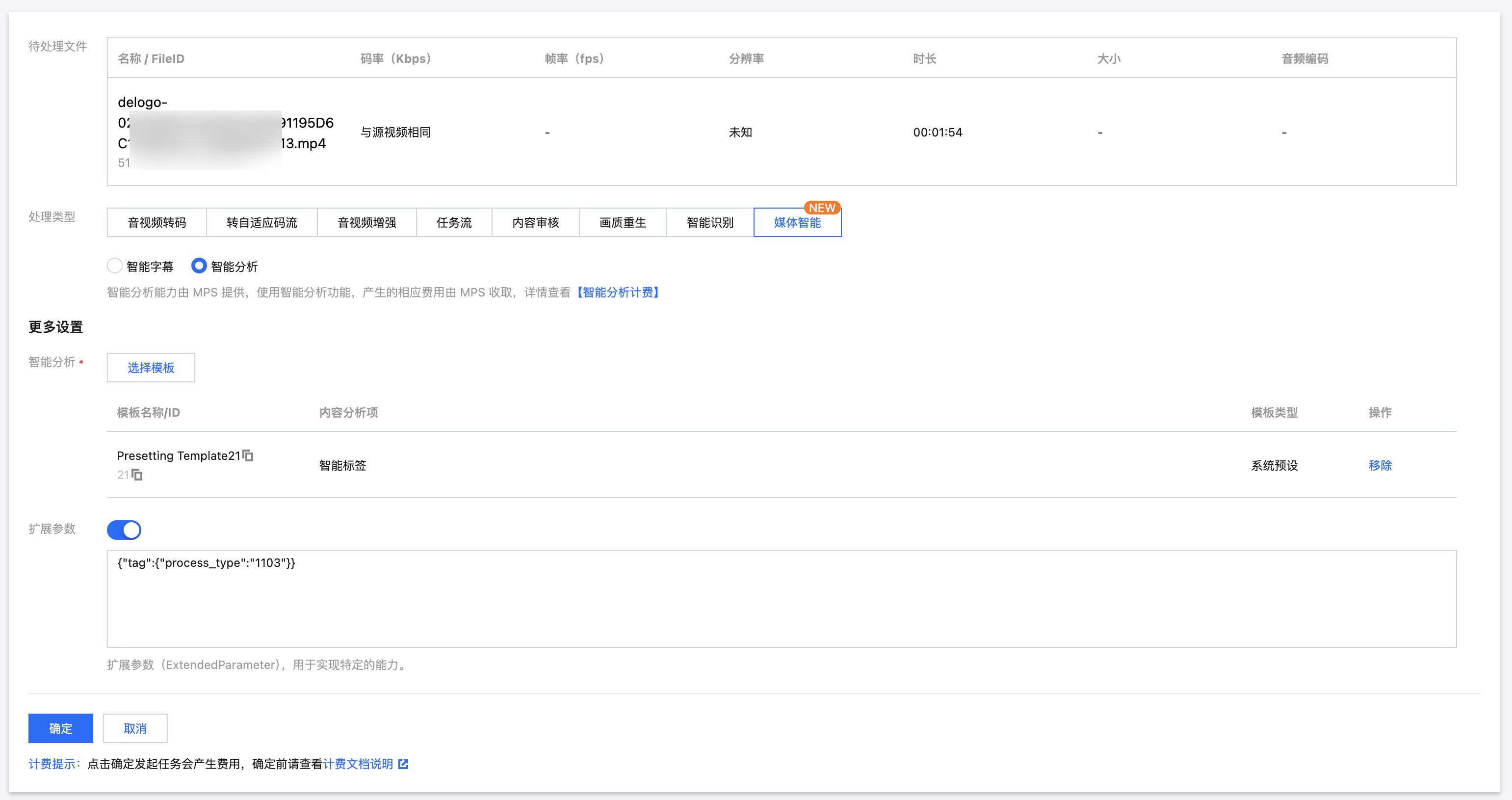This screenshot has width=1512, height=800.
Task: Select the 媒体智能 NEW tab
Action: pos(798,223)
